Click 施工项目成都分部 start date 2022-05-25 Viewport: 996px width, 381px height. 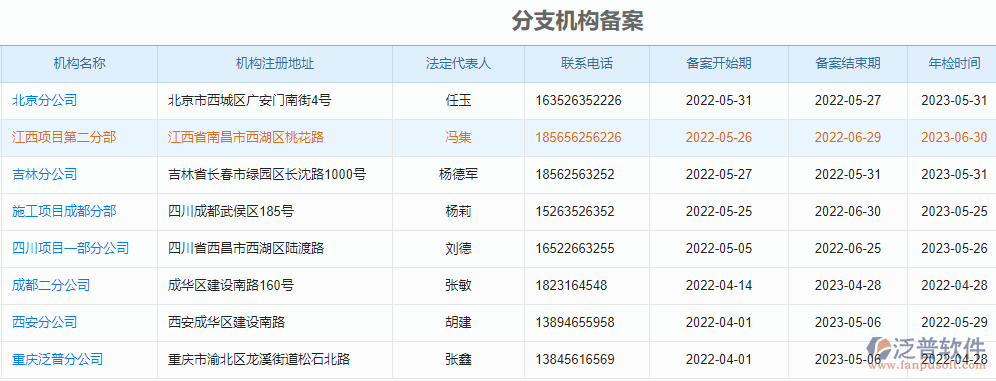coord(719,211)
